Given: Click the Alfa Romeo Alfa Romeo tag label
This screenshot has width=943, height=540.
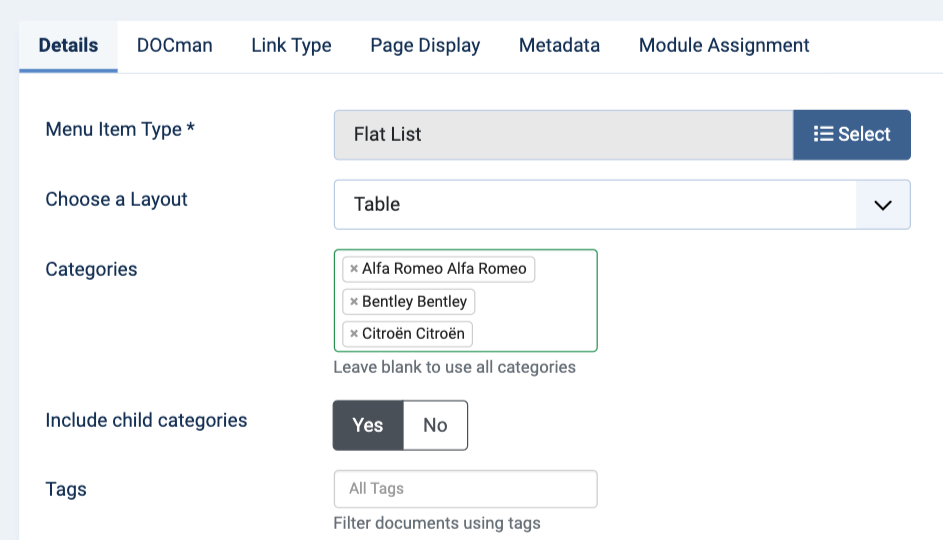Looking at the screenshot, I should [444, 269].
